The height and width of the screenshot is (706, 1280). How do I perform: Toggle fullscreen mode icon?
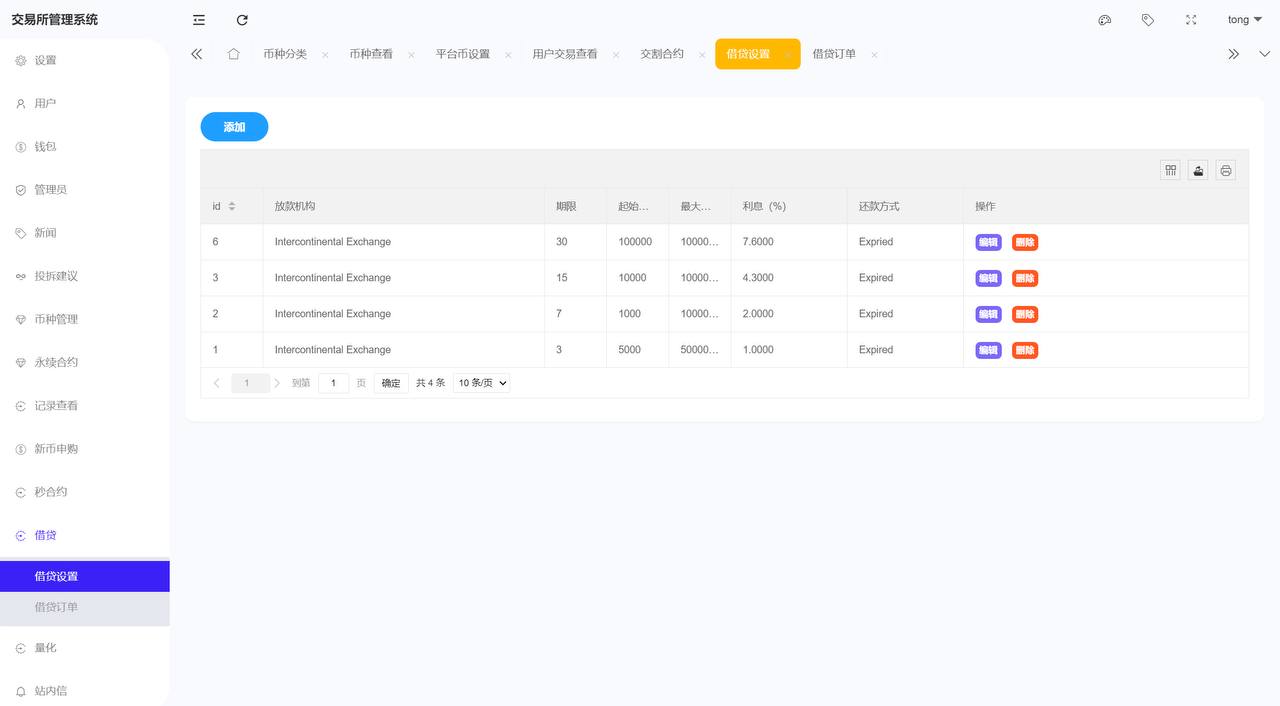click(1191, 20)
